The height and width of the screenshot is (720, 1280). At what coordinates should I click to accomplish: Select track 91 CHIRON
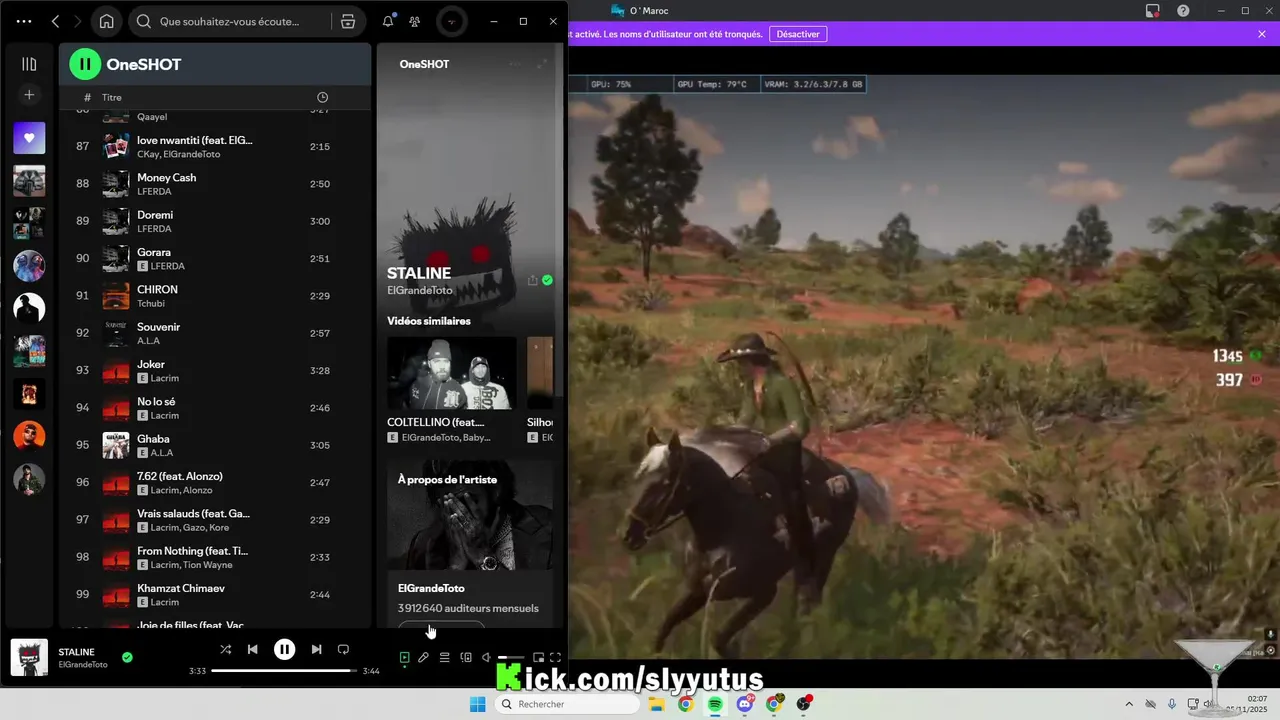215,296
